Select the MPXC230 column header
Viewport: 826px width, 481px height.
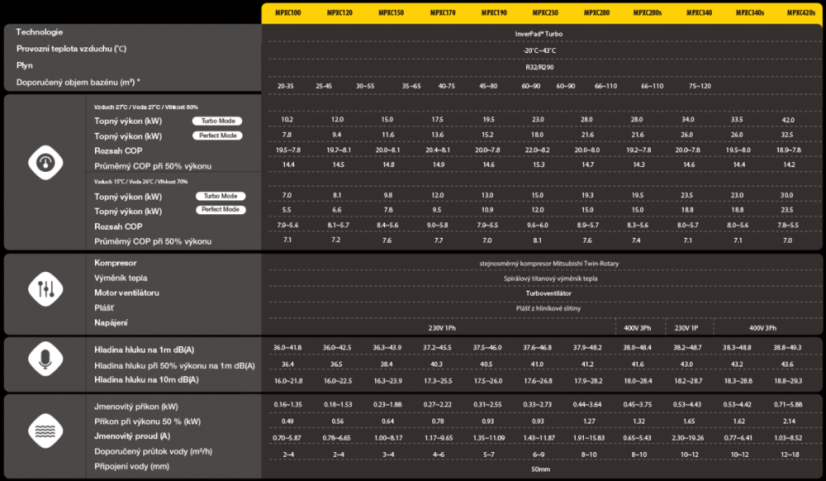point(545,13)
